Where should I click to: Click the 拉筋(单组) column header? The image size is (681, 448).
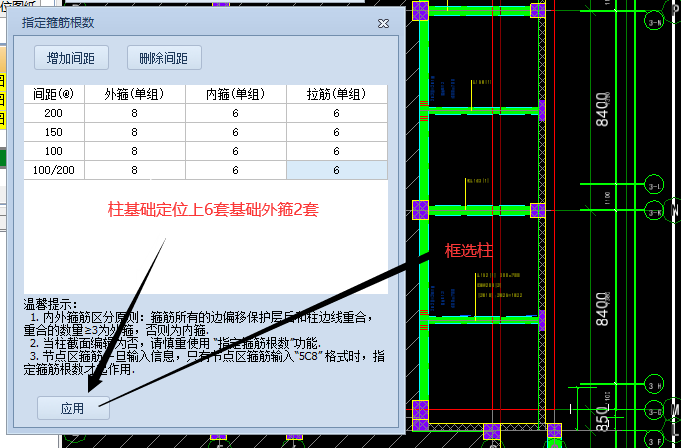(337, 94)
